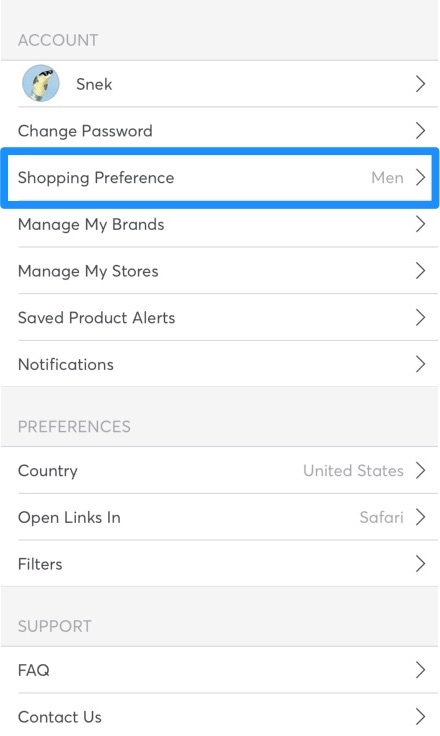This screenshot has width=440, height=736.
Task: View Saved Product Alerts
Action: click(x=220, y=318)
